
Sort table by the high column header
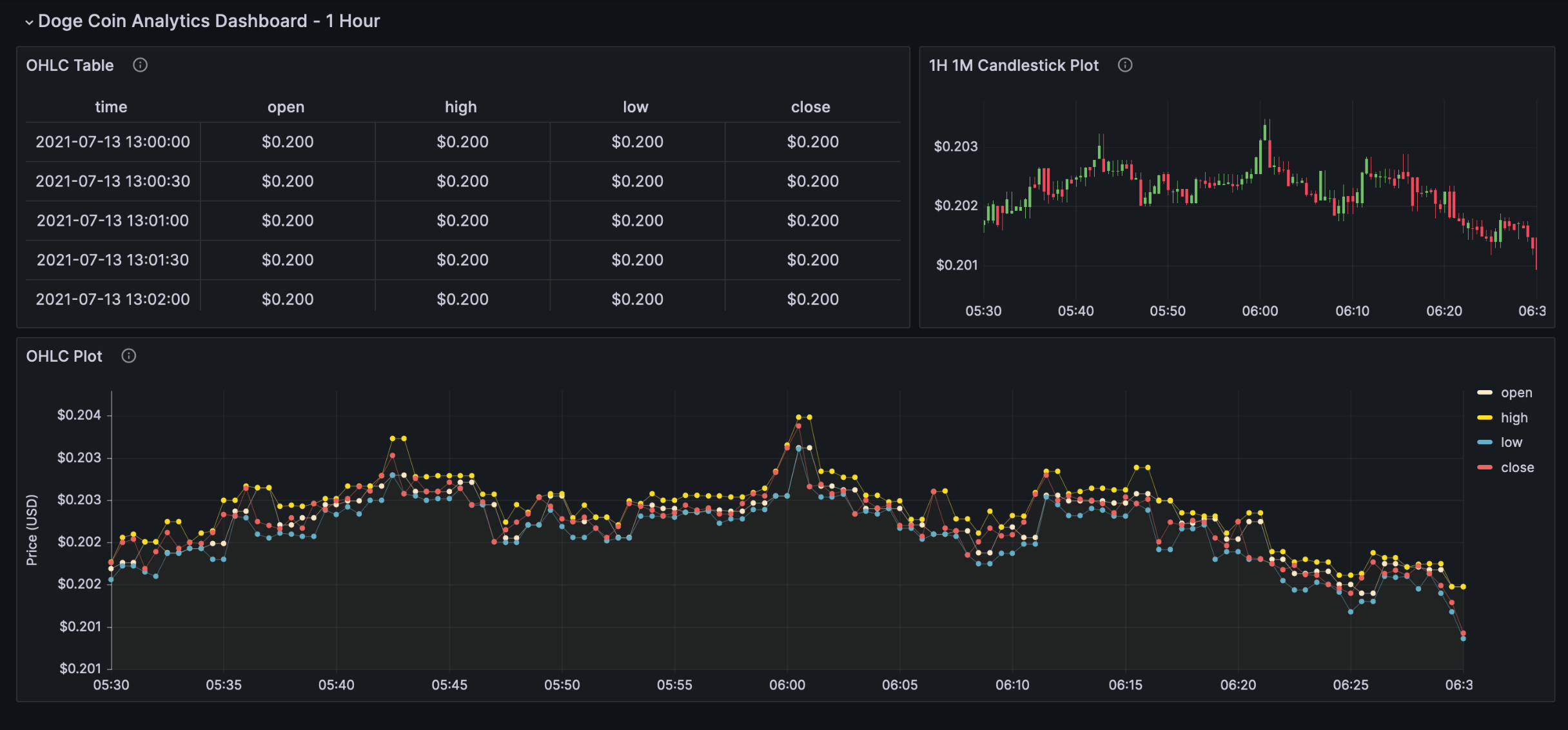coord(461,107)
